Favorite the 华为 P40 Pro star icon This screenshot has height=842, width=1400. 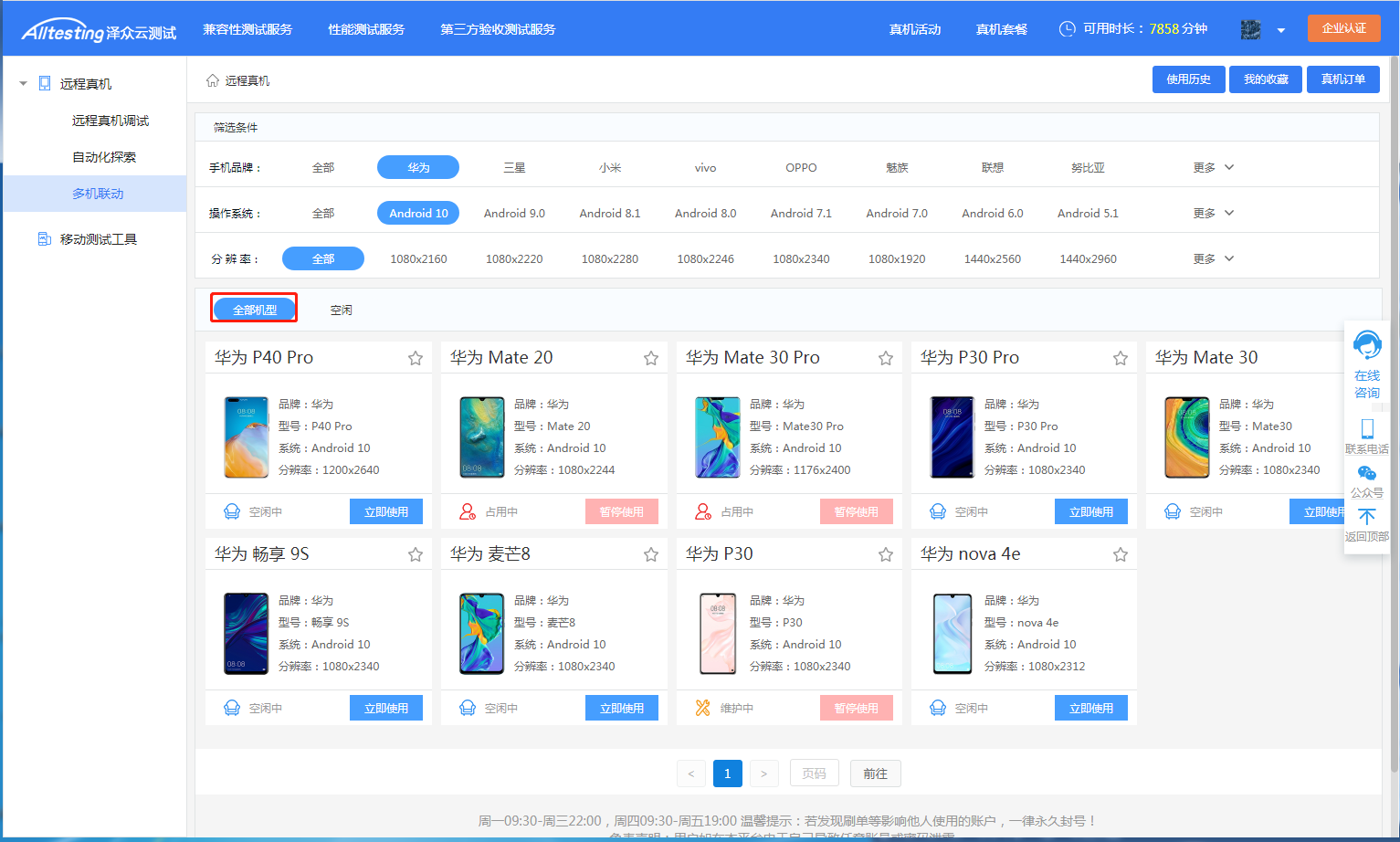pyautogui.click(x=416, y=358)
